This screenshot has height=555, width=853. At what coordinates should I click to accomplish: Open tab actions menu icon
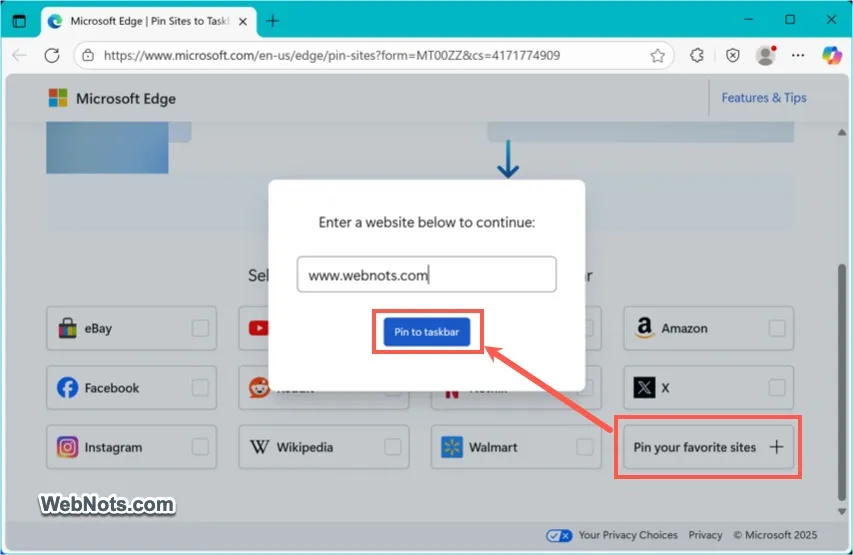[x=19, y=20]
